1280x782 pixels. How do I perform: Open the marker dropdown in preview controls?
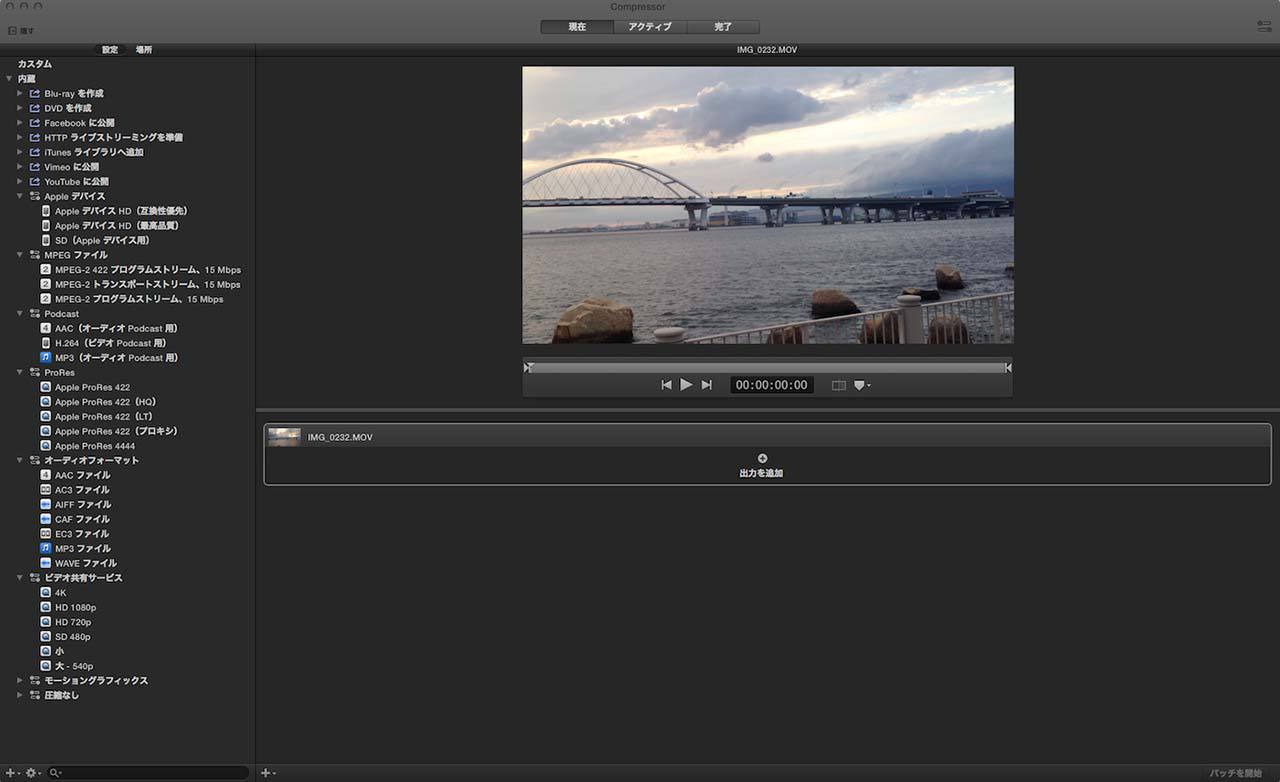(861, 386)
